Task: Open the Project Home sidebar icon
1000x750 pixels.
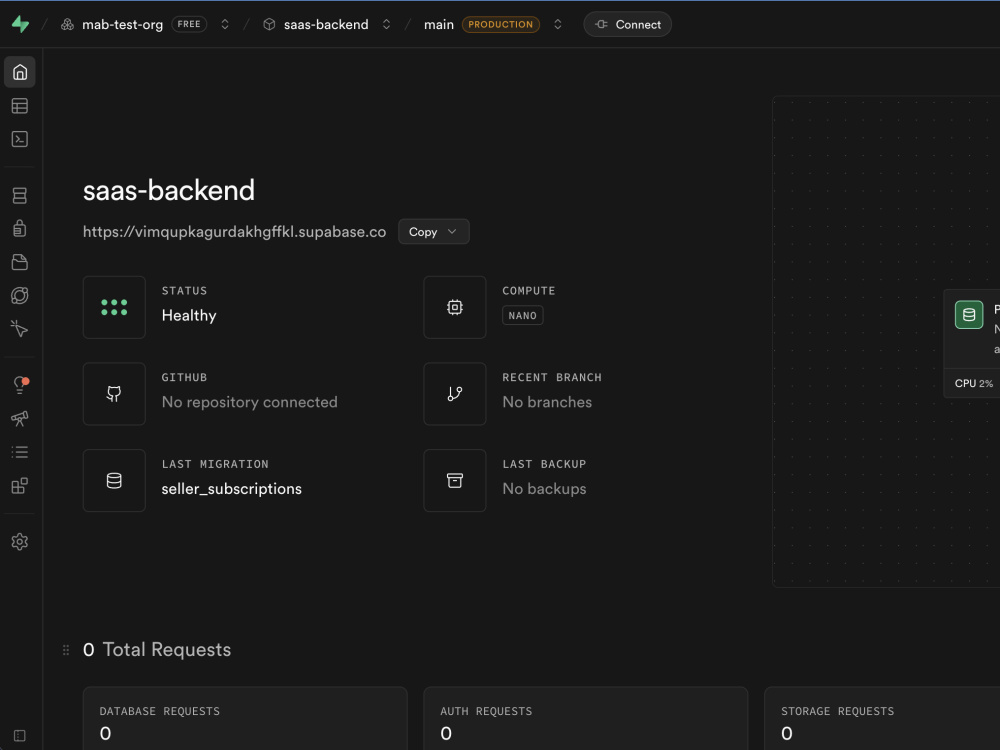Action: click(x=20, y=72)
